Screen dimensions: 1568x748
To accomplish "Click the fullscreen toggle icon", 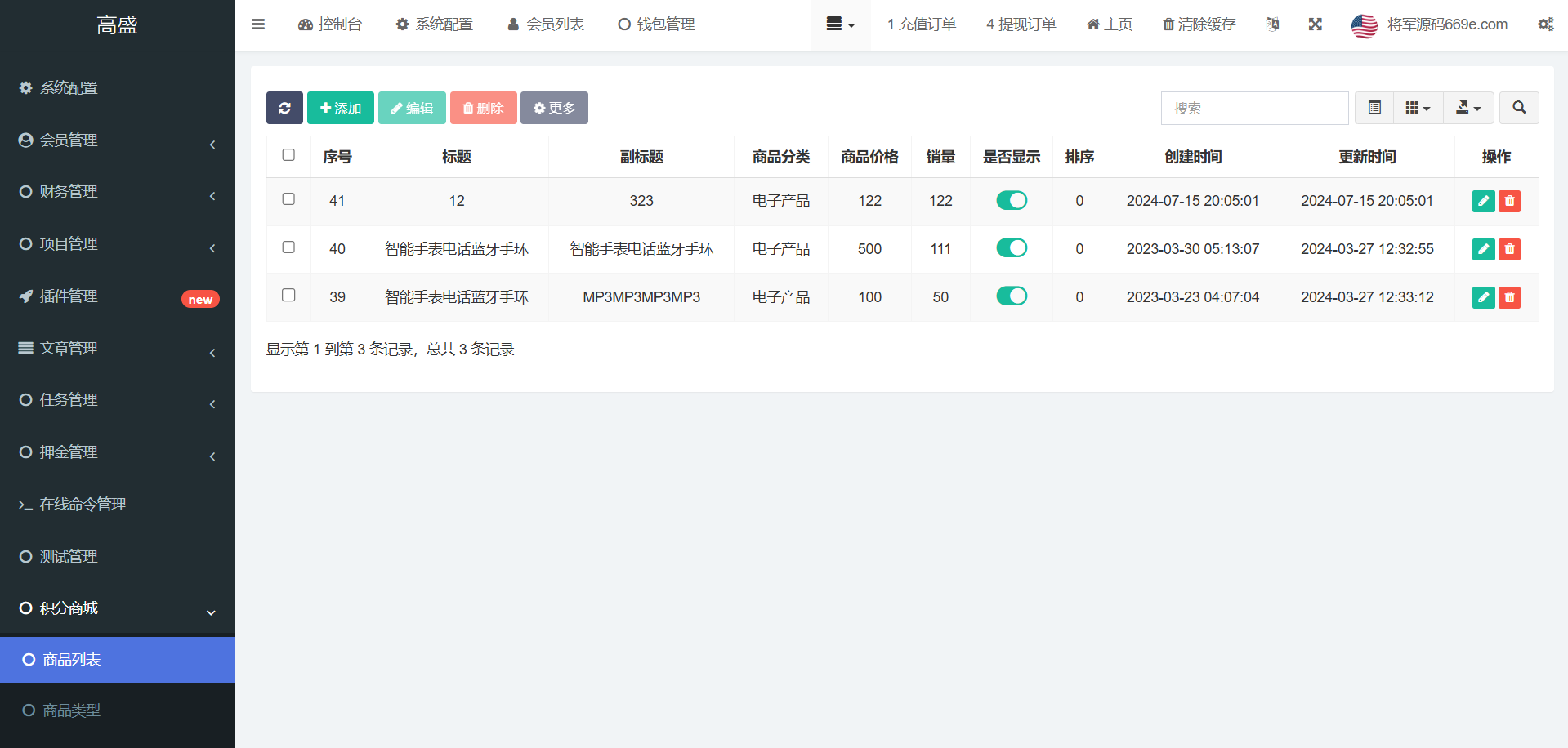I will coord(1315,24).
